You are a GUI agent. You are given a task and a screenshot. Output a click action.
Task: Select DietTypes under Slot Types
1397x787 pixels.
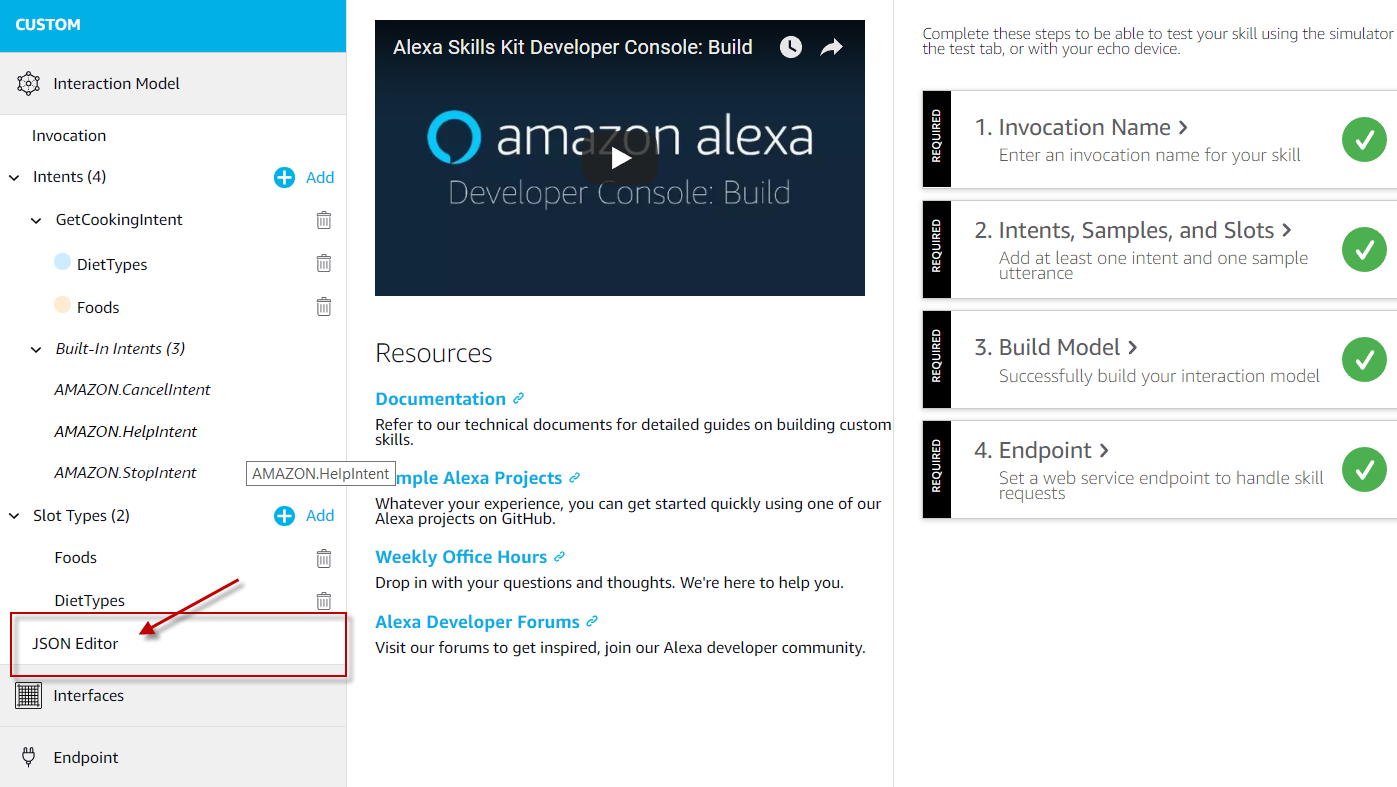(90, 601)
